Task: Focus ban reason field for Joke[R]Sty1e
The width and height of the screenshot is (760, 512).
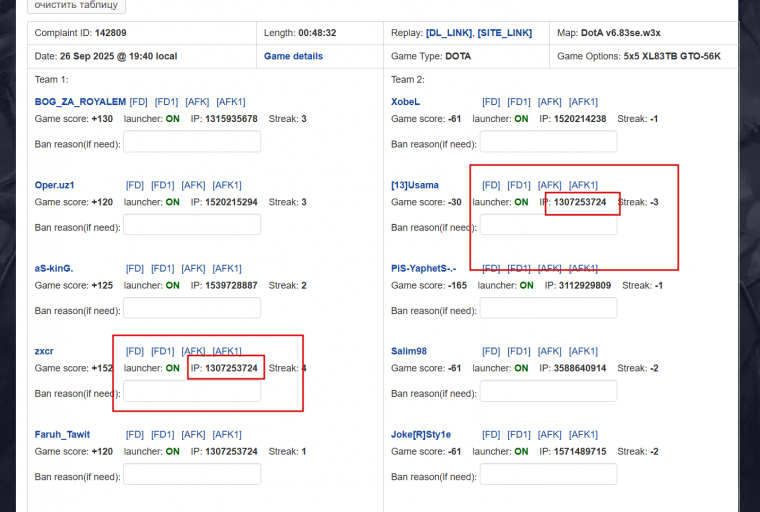Action: click(548, 475)
